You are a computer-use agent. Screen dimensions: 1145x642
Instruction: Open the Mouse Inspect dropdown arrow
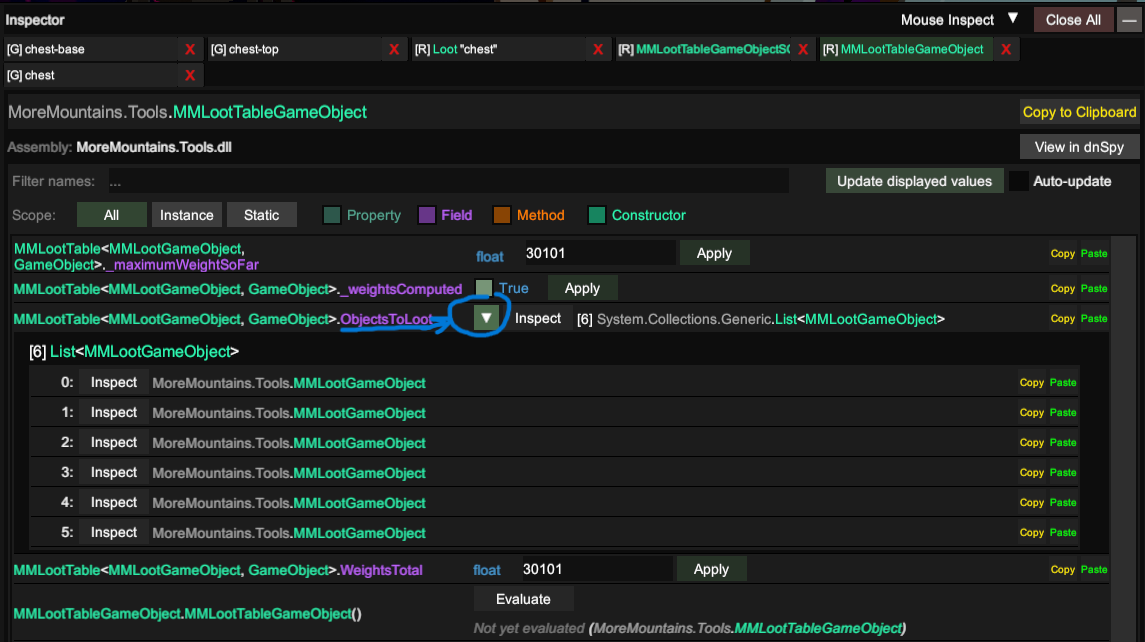1013,18
